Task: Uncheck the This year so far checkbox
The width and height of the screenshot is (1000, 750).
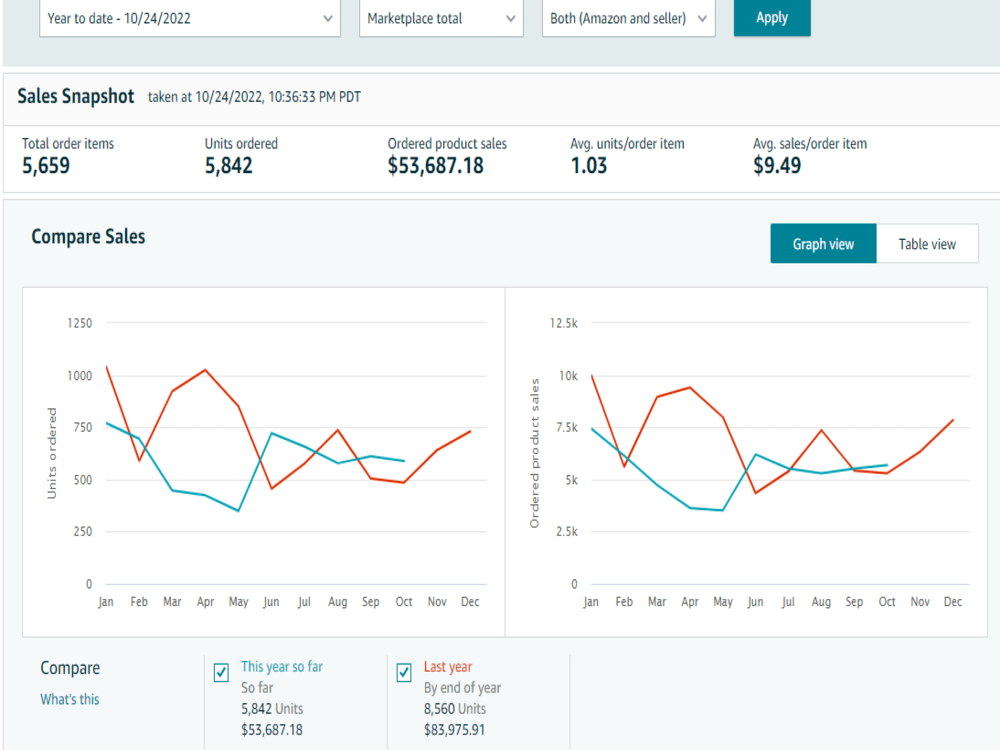Action: [221, 672]
